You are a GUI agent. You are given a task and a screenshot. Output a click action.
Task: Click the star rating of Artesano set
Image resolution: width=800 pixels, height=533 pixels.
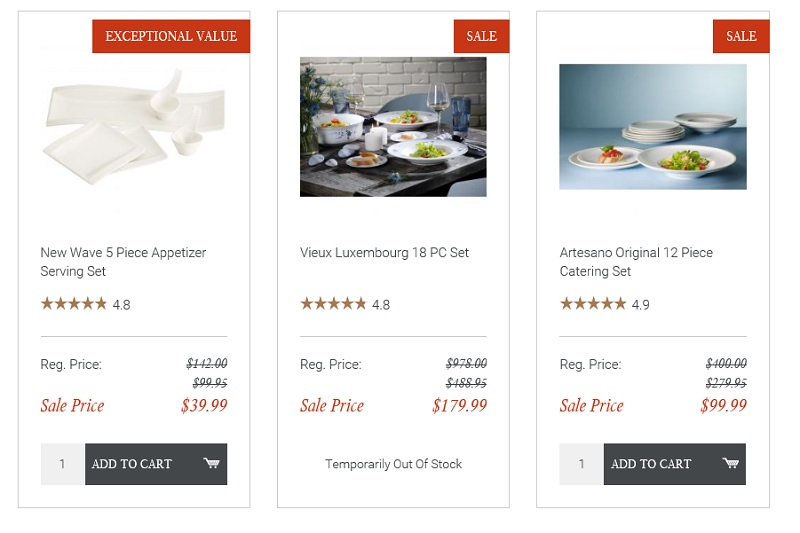[593, 304]
